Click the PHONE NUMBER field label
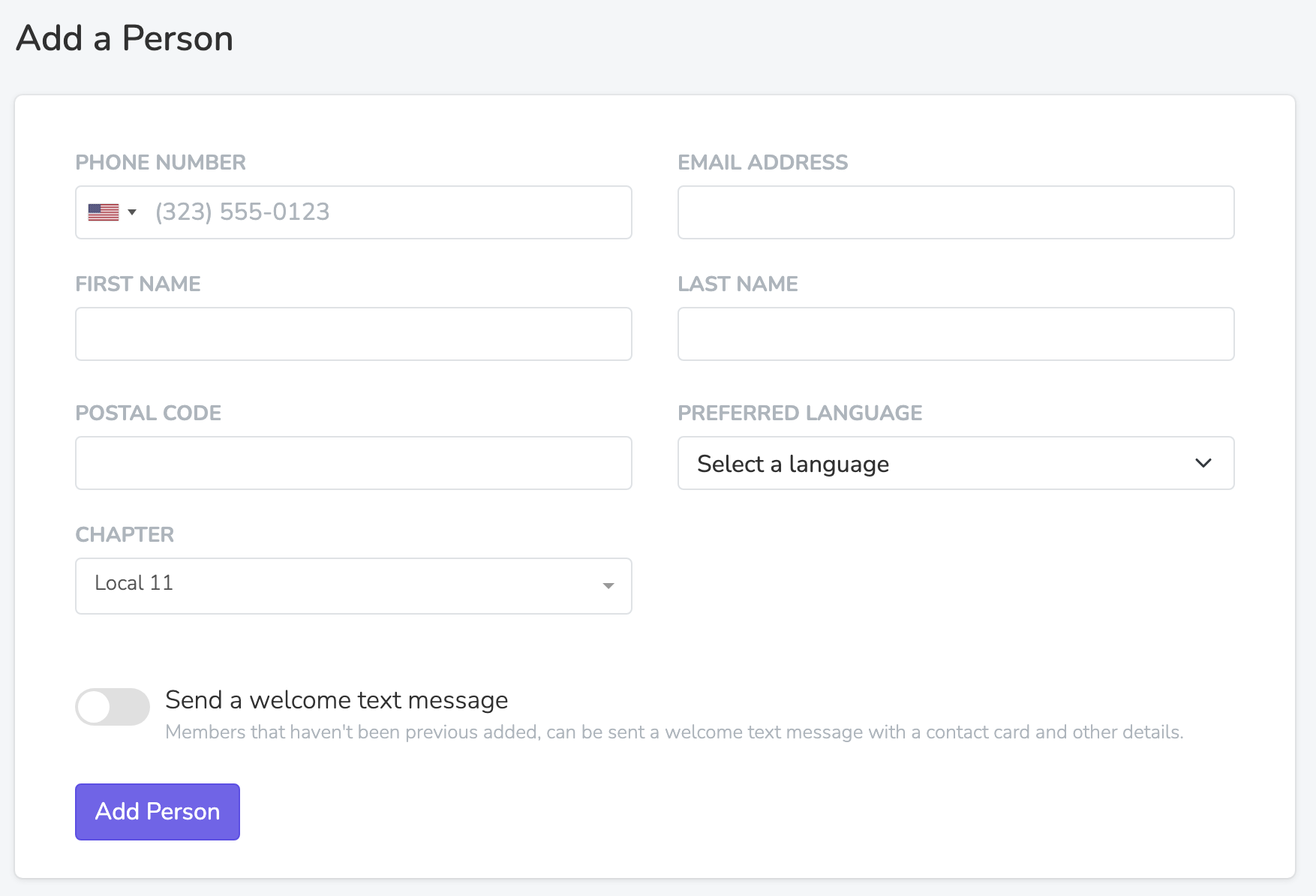1316x896 pixels. pos(161,162)
